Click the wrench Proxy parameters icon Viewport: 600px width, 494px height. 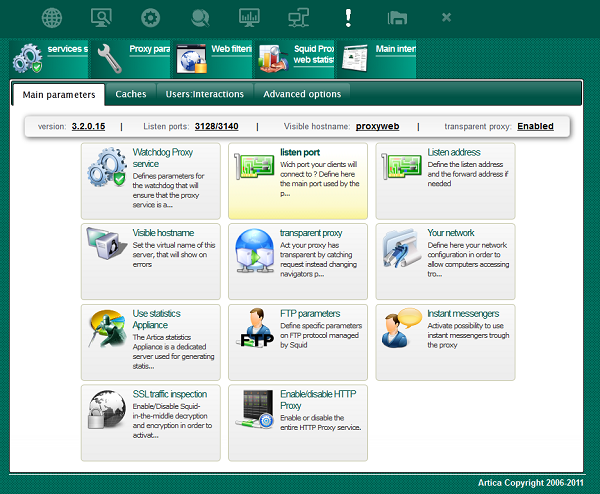pyautogui.click(x=109, y=59)
